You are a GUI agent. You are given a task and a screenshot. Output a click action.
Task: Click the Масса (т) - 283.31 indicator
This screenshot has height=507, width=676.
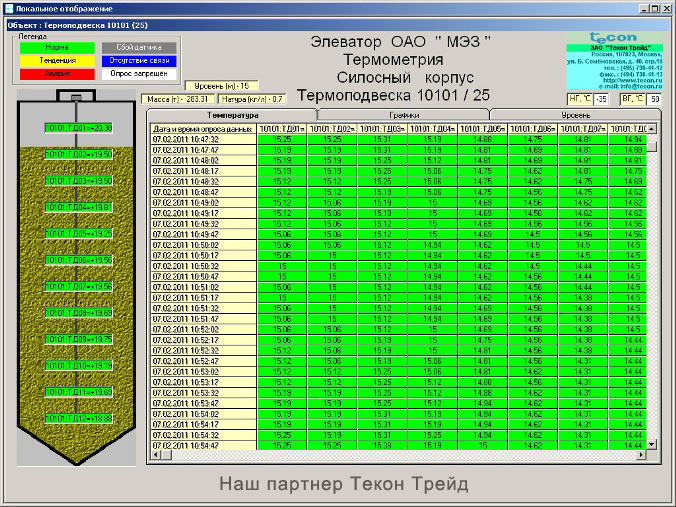pyautogui.click(x=178, y=99)
